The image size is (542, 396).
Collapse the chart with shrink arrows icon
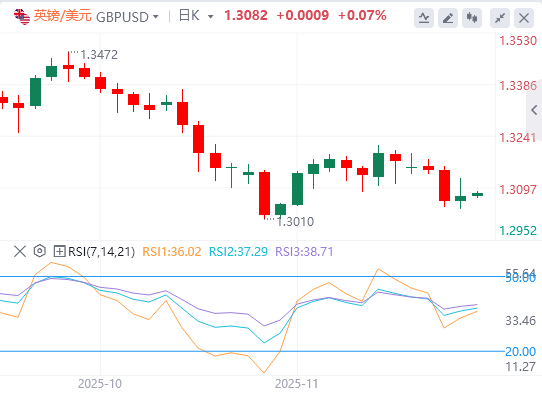coord(500,18)
